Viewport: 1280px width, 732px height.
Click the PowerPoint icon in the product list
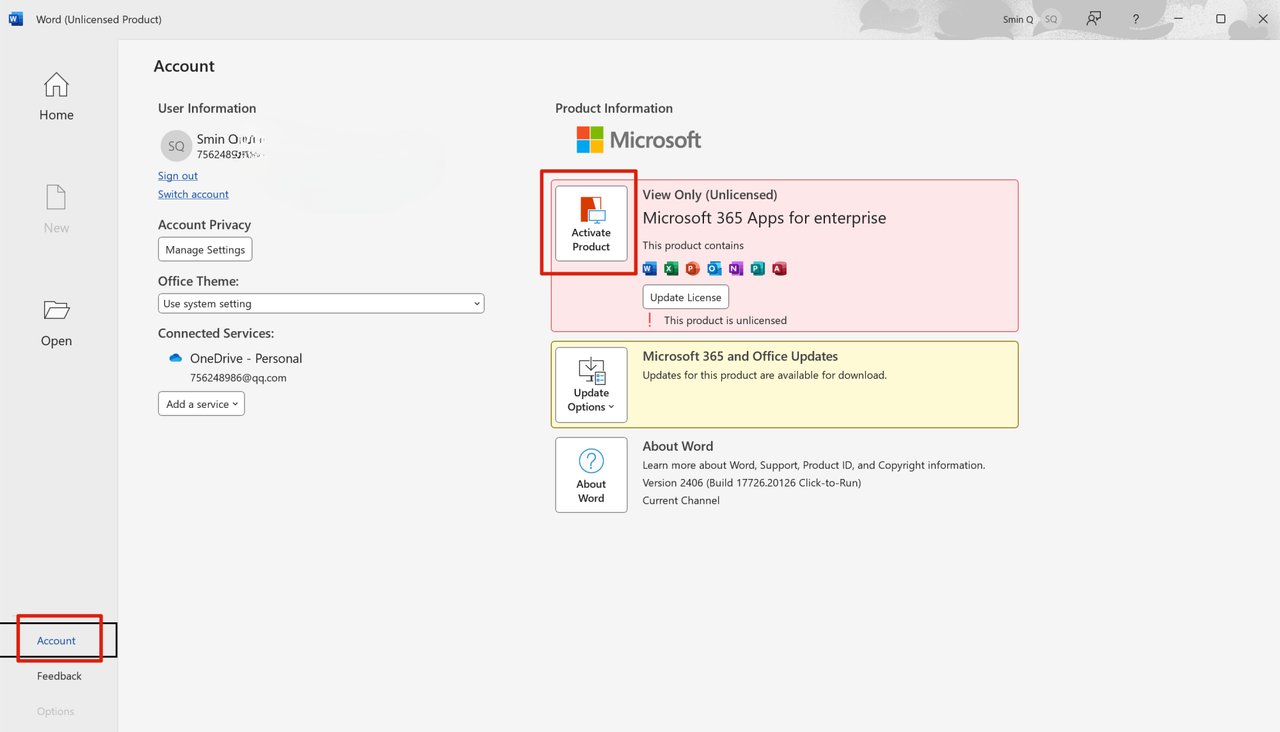point(692,268)
